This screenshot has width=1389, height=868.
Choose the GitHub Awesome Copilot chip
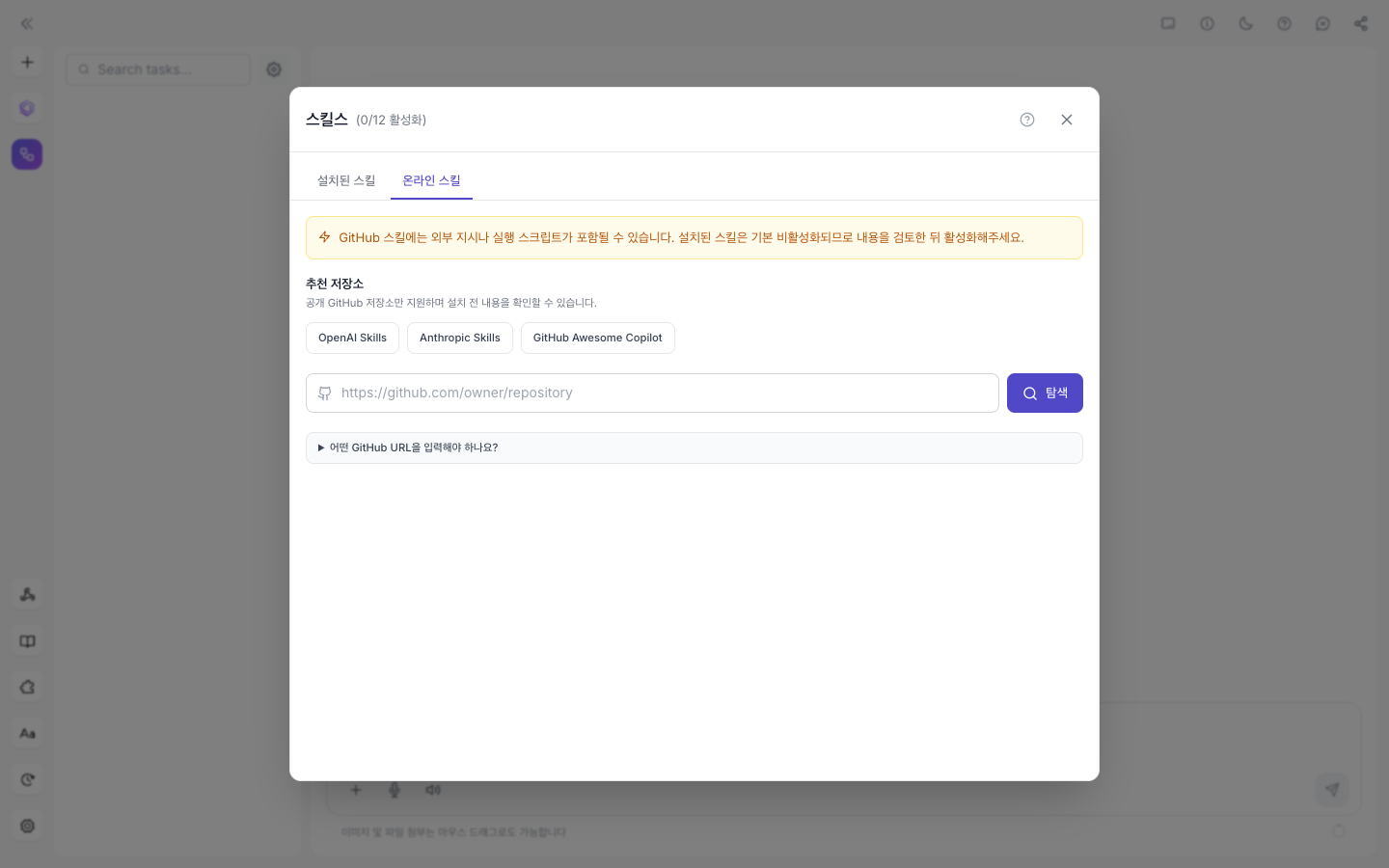[598, 338]
